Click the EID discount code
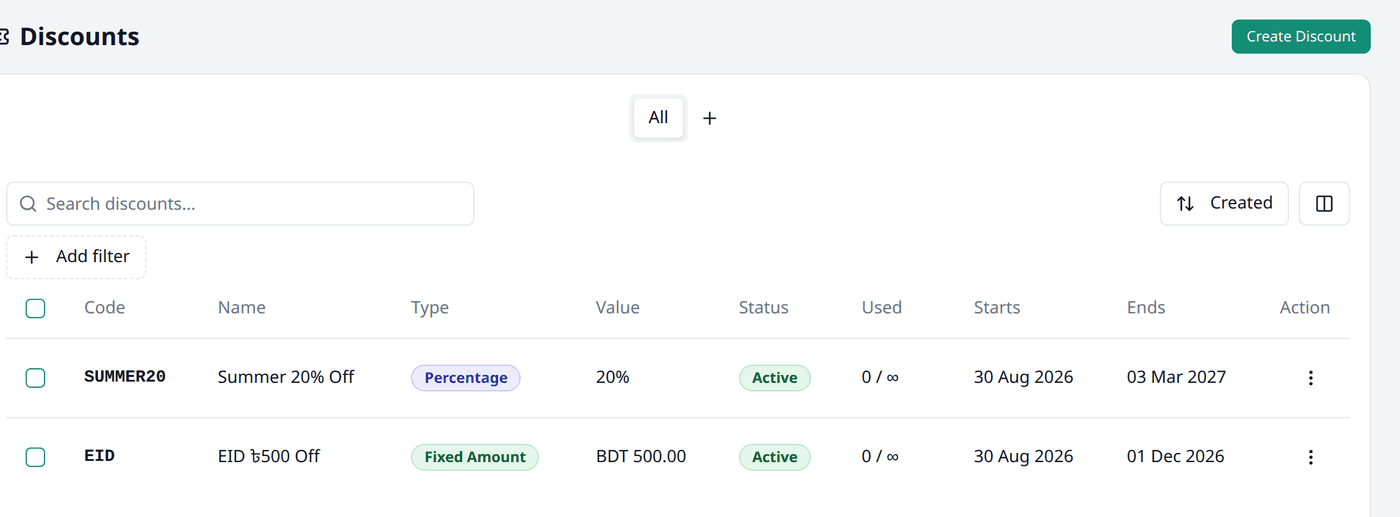The height and width of the screenshot is (517, 1400). coord(100,456)
